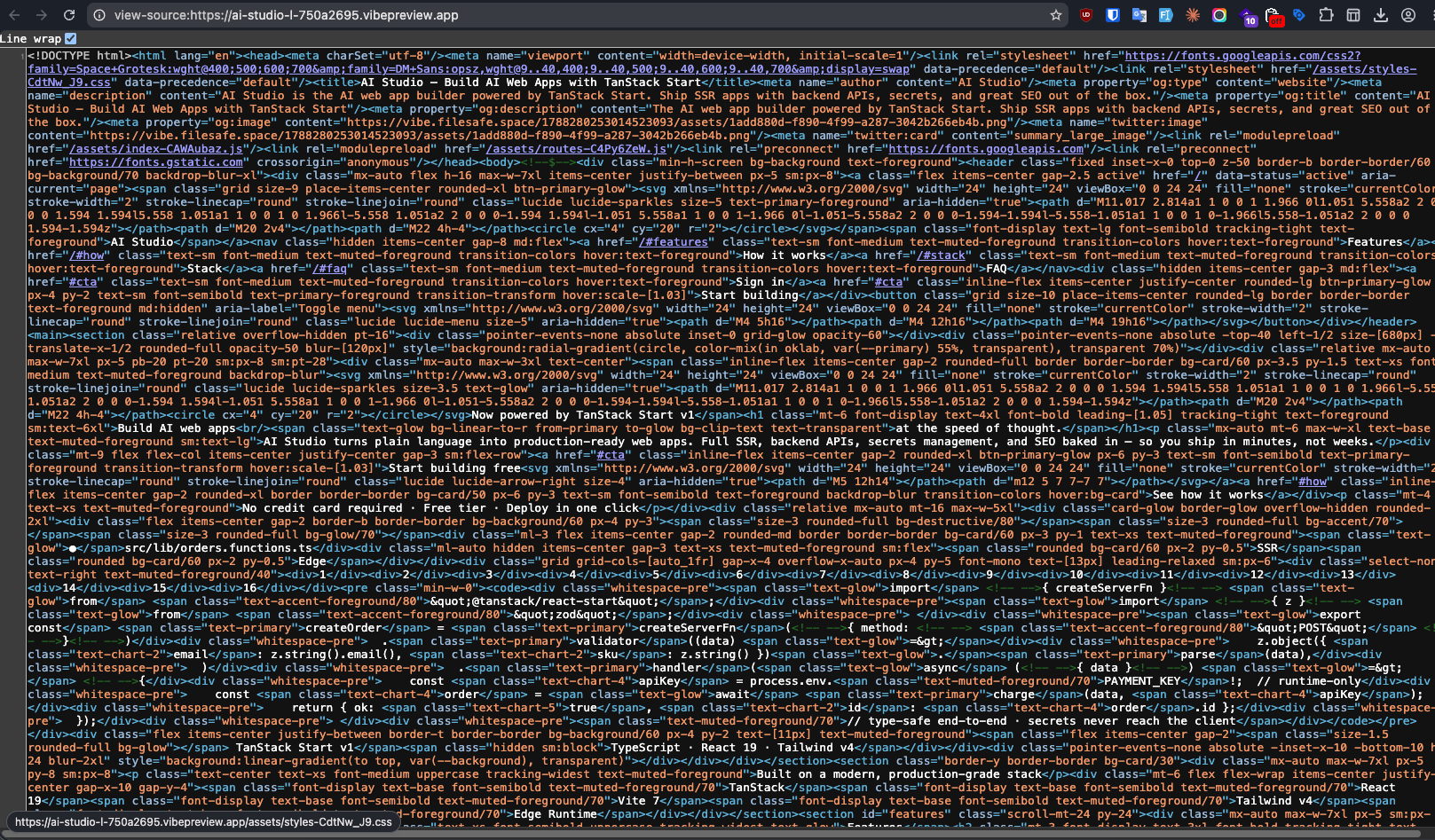Go back using the browser back arrow

[x=14, y=15]
